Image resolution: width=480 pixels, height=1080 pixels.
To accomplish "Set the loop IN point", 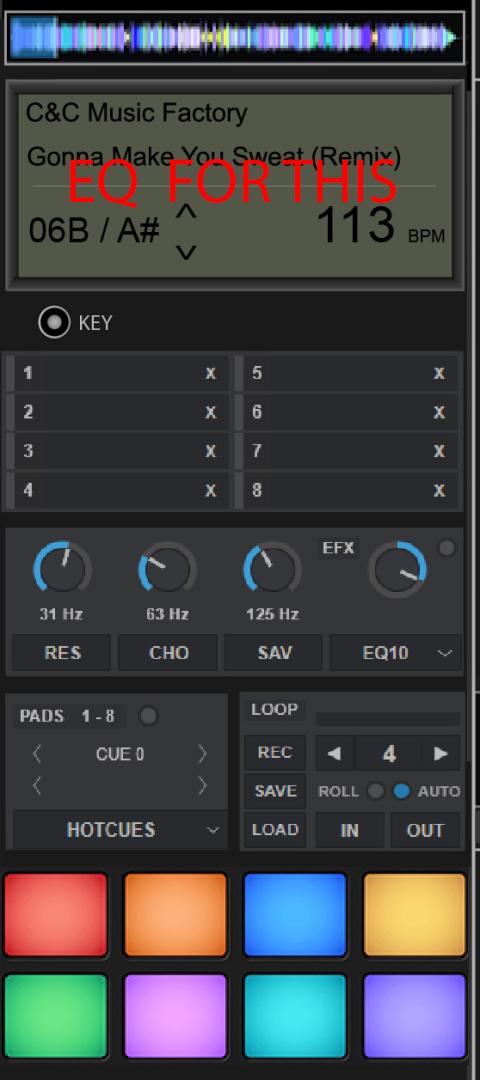I will pyautogui.click(x=350, y=830).
